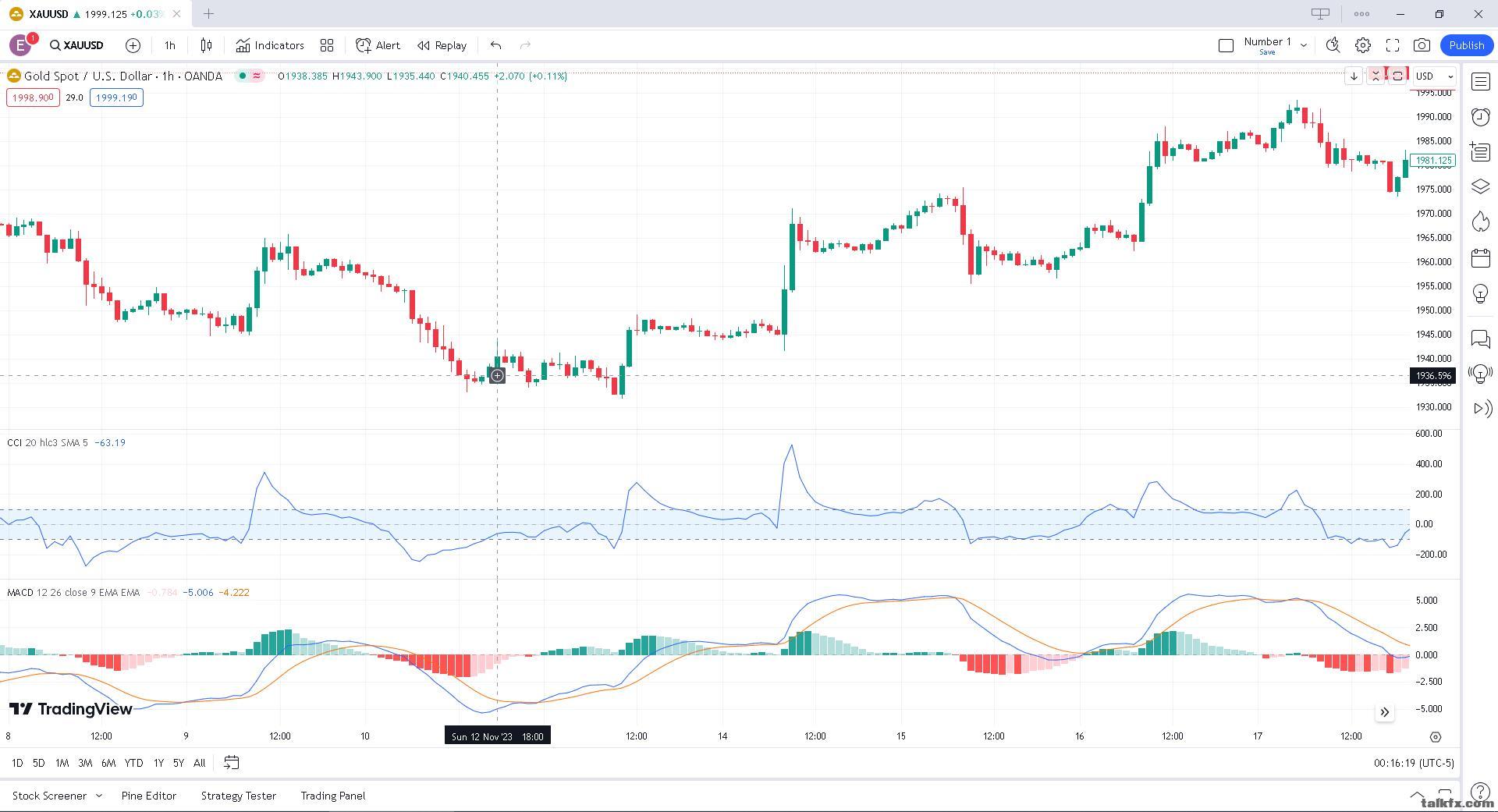
Task: Select the 5D date range
Action: pos(38,763)
